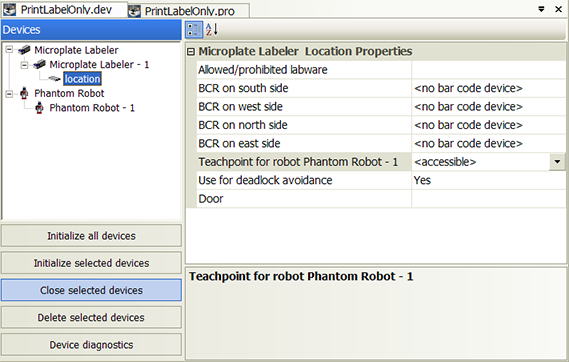Click the Microplate Labeler root device icon
Image resolution: width=569 pixels, height=362 pixels.
pyautogui.click(x=24, y=50)
